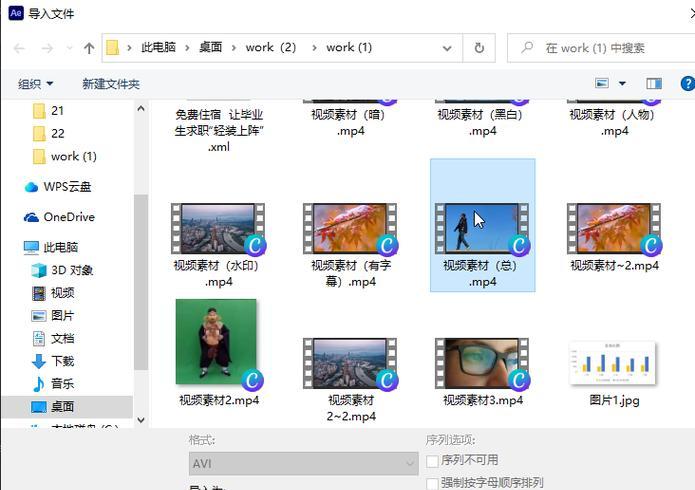This screenshot has height=490, width=695.
Task: Open WPS云盘 in the navigation pane
Action: [x=58, y=187]
